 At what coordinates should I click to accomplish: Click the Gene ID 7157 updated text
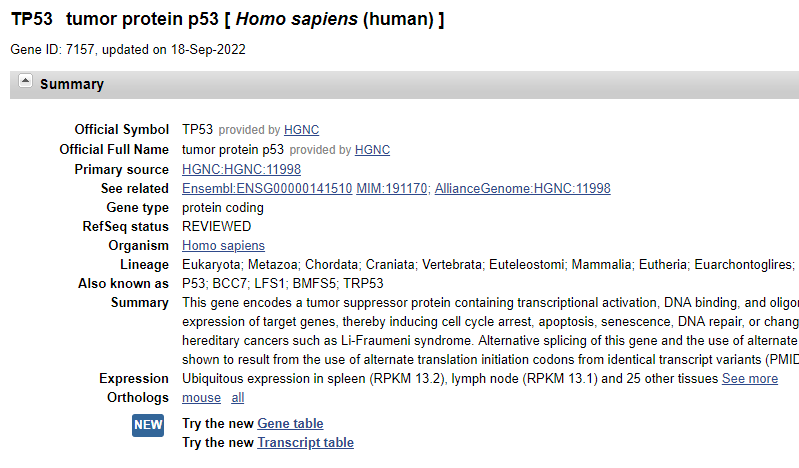click(x=128, y=49)
